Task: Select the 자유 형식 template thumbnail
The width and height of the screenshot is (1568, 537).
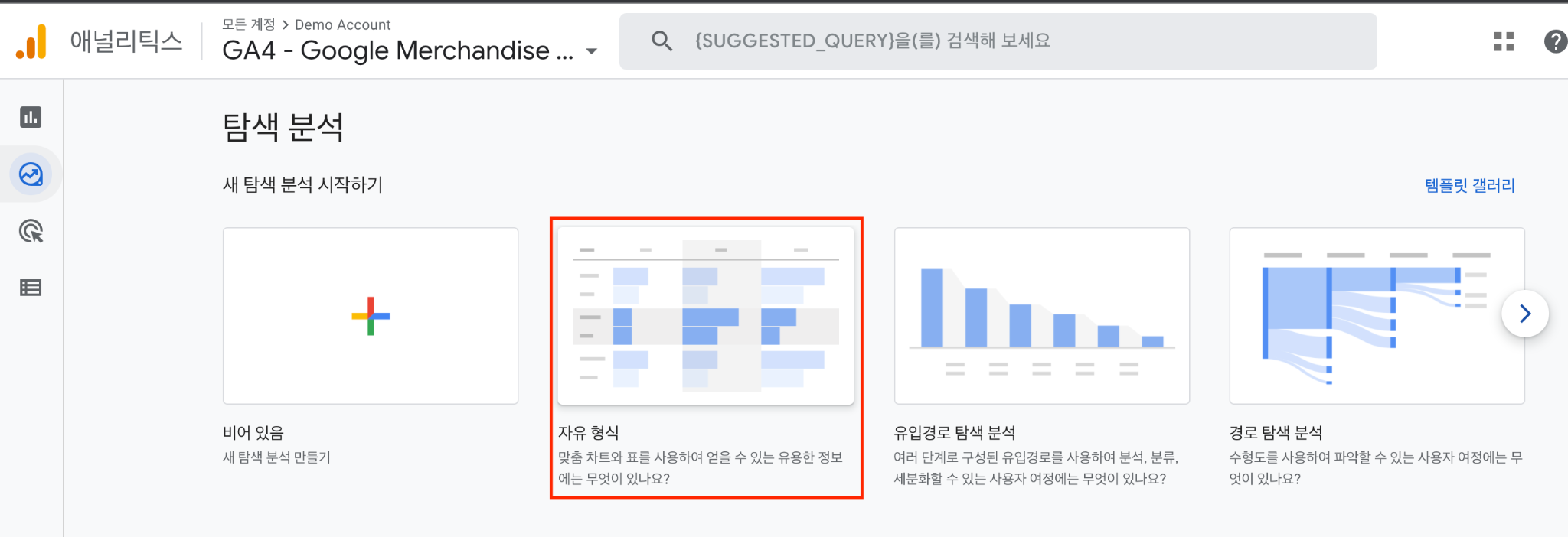Action: (705, 315)
